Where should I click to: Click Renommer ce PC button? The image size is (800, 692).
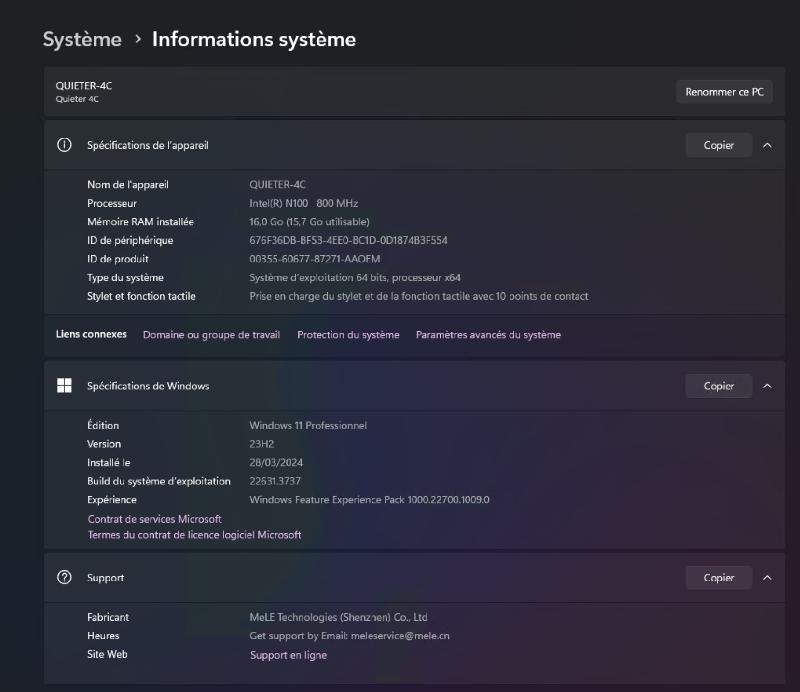click(x=724, y=92)
